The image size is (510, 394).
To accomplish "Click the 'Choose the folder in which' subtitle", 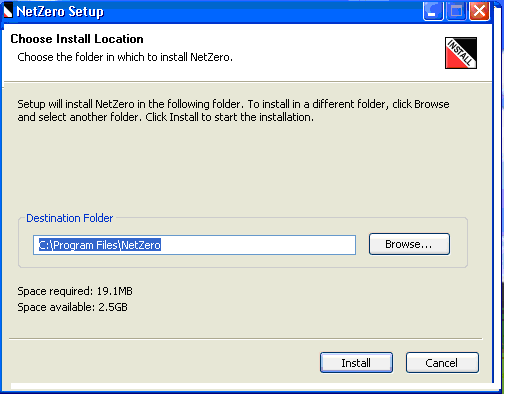I will (x=125, y=57).
